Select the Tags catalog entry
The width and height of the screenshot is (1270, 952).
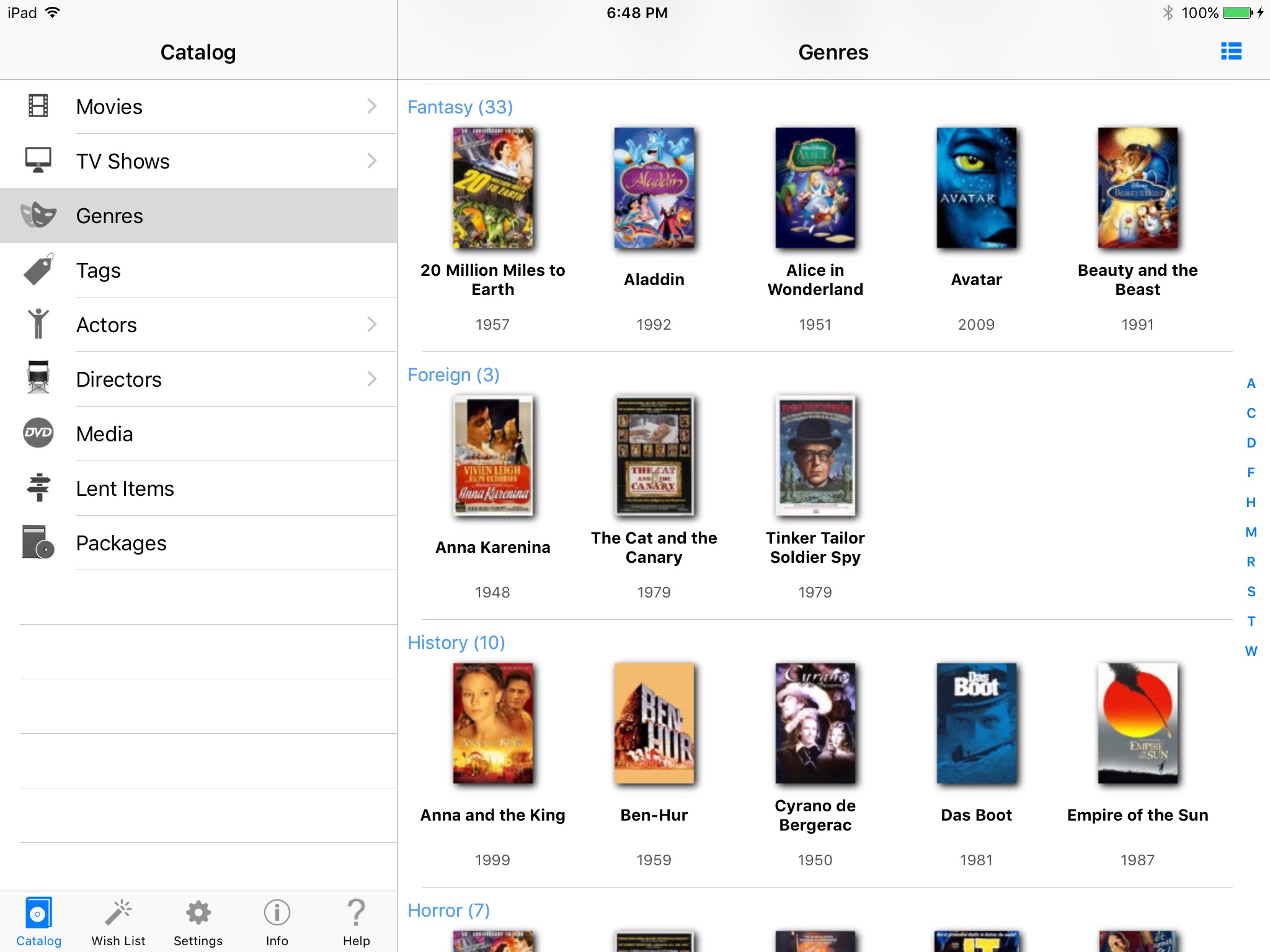tap(198, 270)
